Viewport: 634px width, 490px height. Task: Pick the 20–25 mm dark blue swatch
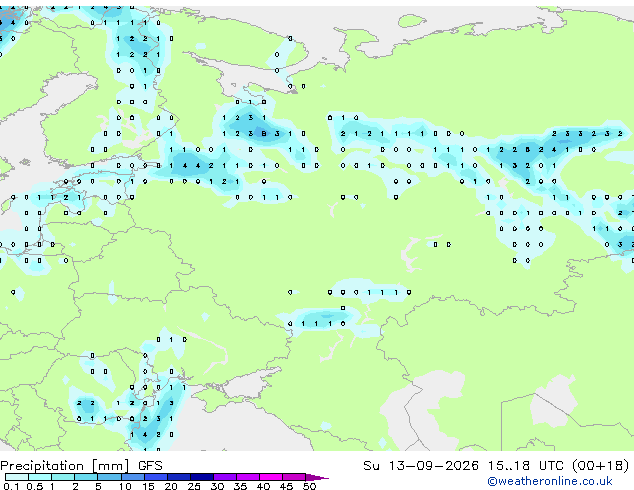pyautogui.click(x=178, y=477)
